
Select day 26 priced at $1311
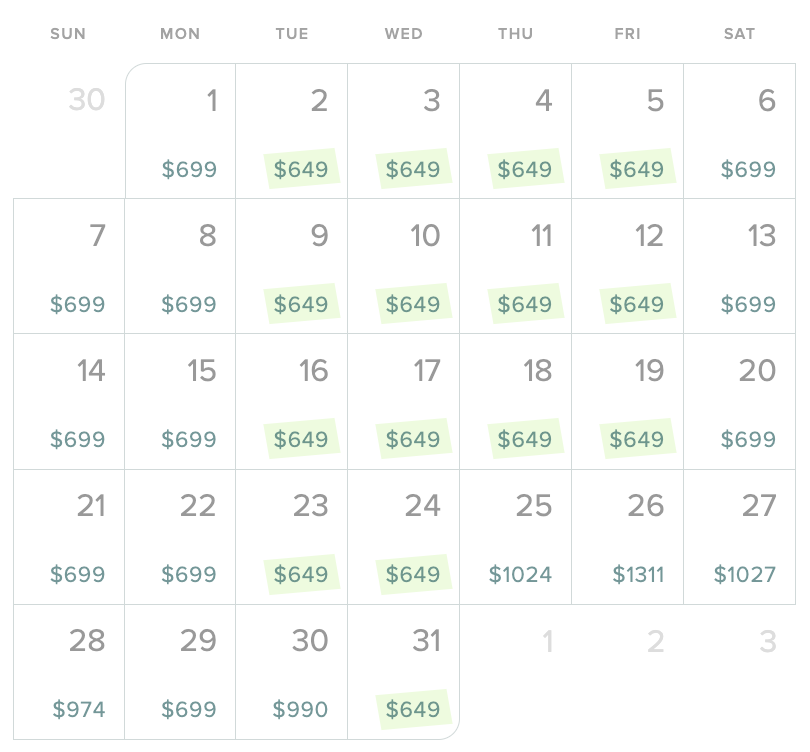tap(628, 537)
